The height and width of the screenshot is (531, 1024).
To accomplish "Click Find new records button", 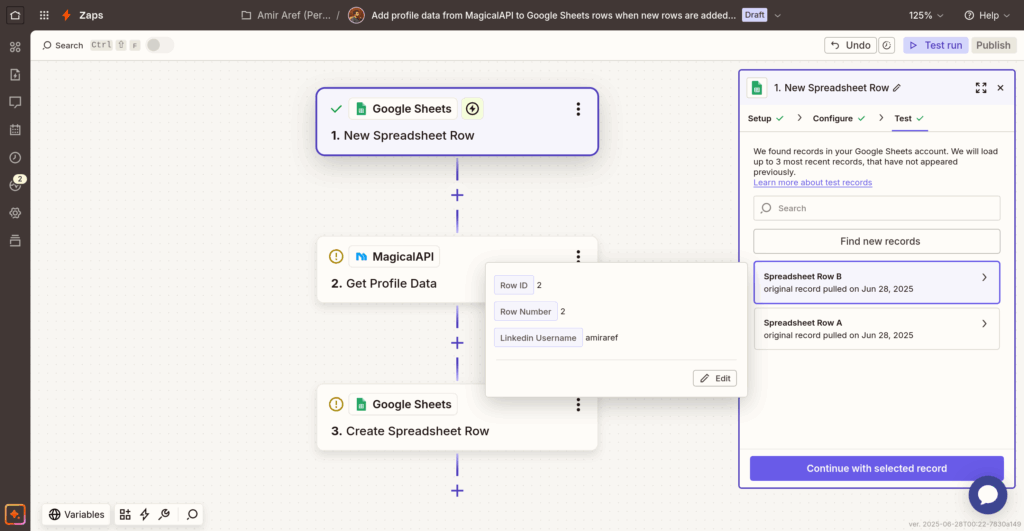I will click(876, 241).
